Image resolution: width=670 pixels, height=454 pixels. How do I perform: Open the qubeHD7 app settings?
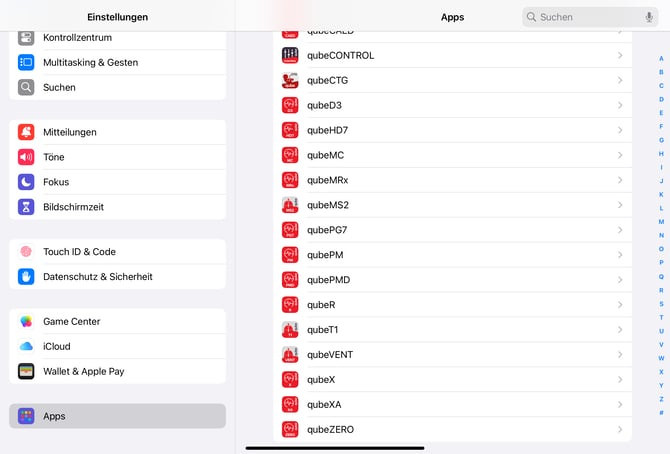pos(450,130)
